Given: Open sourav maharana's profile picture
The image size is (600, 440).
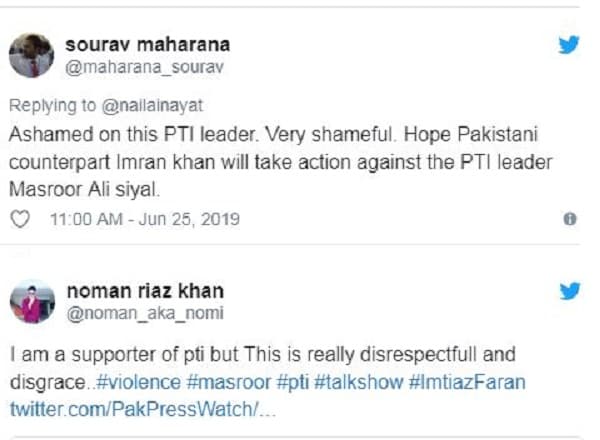Looking at the screenshot, I should 31,54.
